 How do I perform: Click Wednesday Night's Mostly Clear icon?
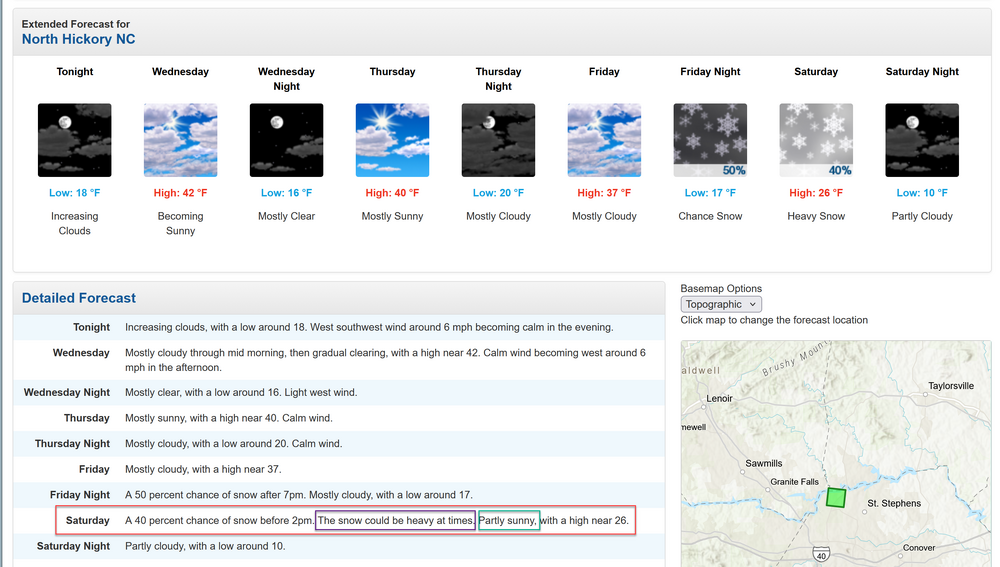click(286, 140)
